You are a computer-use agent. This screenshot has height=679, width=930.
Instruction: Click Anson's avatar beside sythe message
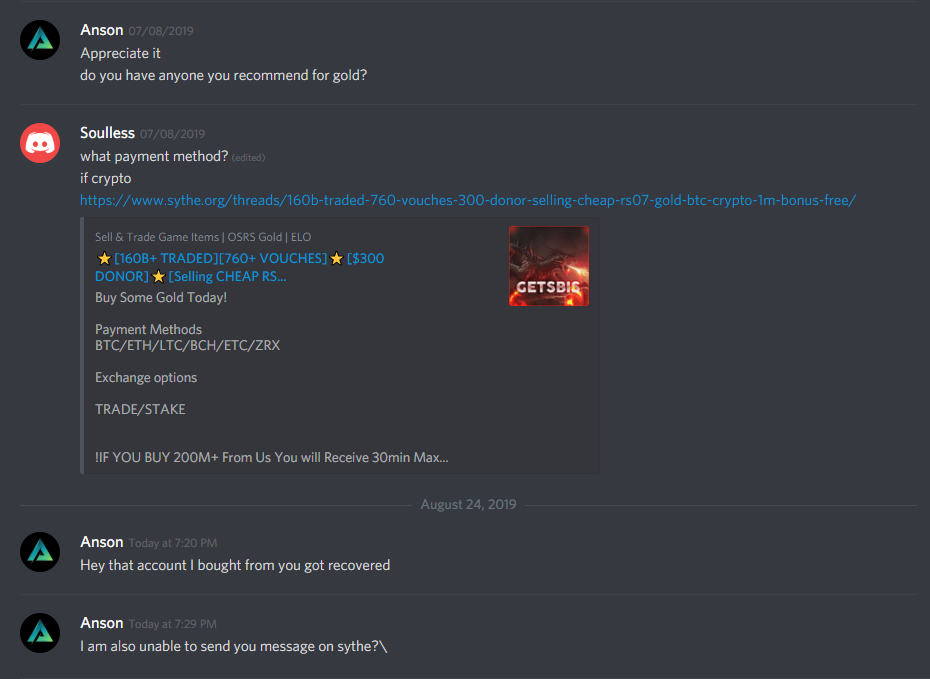(x=40, y=633)
